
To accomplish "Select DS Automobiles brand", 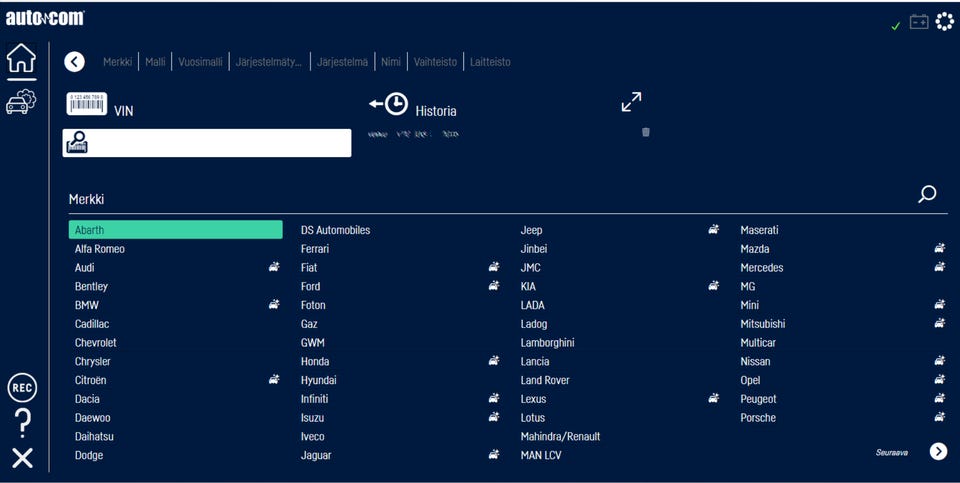I will click(336, 230).
